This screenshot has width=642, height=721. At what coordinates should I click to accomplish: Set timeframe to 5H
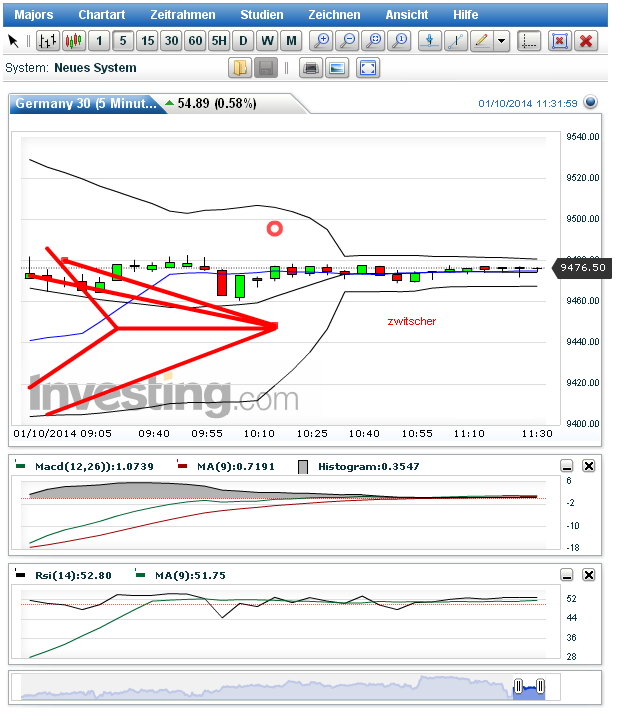pyautogui.click(x=219, y=41)
